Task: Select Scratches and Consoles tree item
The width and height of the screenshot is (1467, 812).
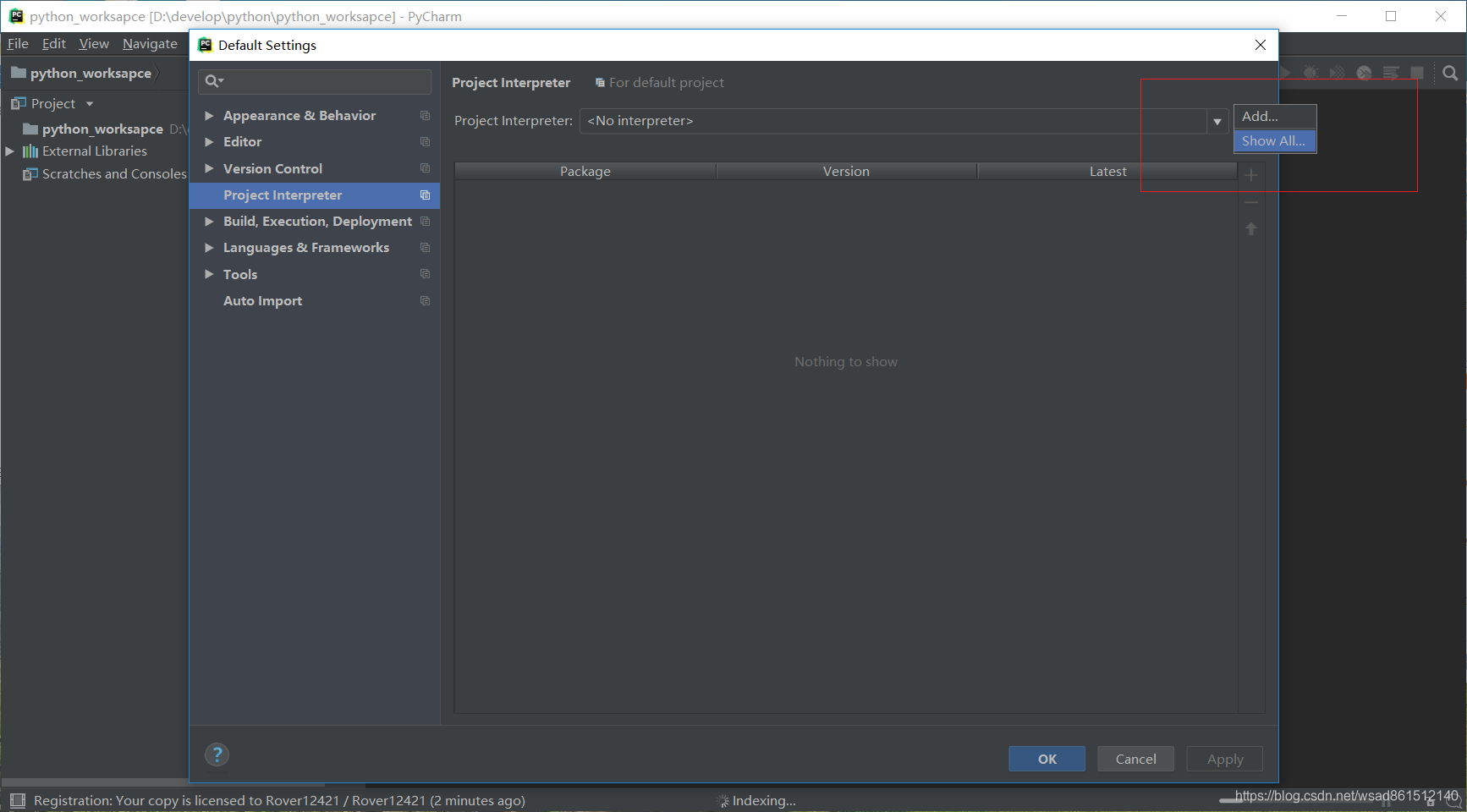Action: point(104,174)
